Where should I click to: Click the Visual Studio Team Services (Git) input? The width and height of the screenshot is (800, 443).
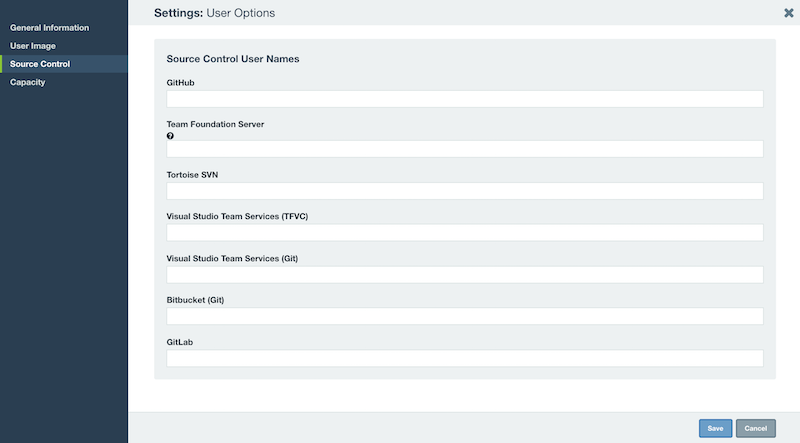[465, 275]
